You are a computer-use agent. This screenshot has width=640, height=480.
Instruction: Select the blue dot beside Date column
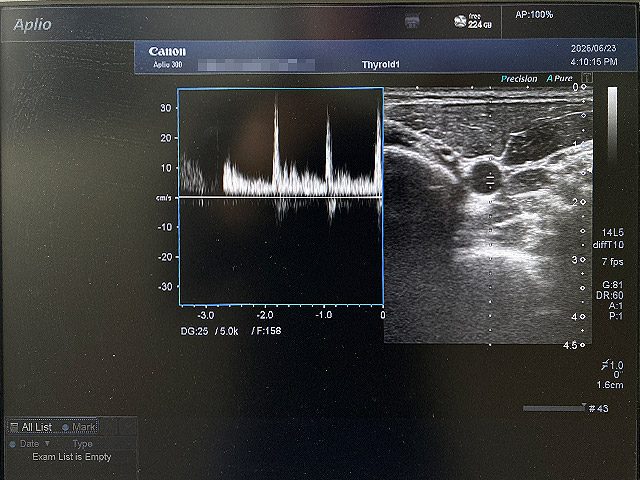pos(12,444)
